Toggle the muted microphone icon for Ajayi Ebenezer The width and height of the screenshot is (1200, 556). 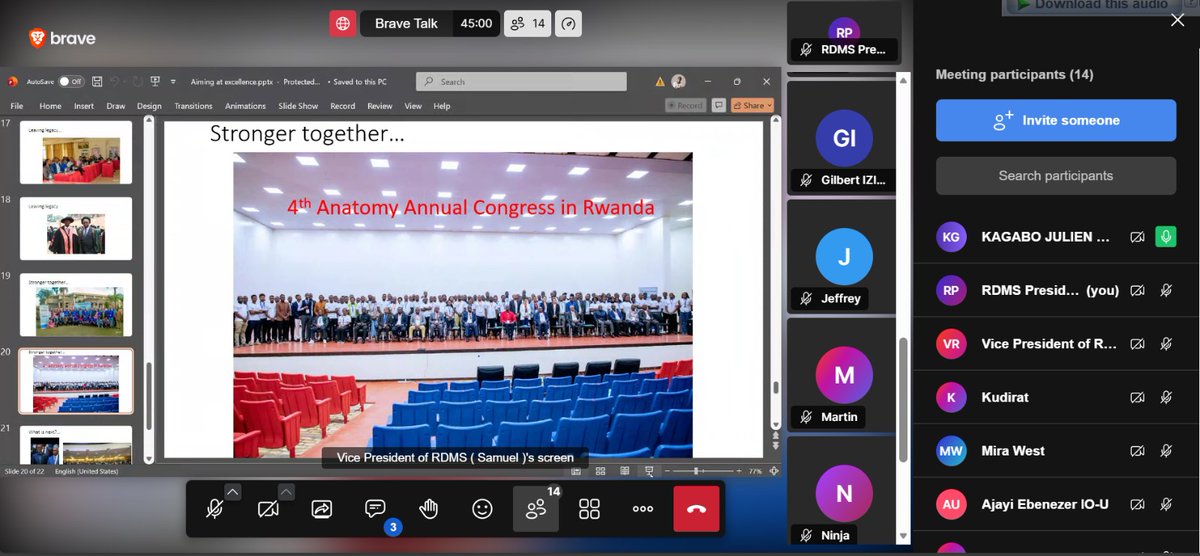point(1165,504)
